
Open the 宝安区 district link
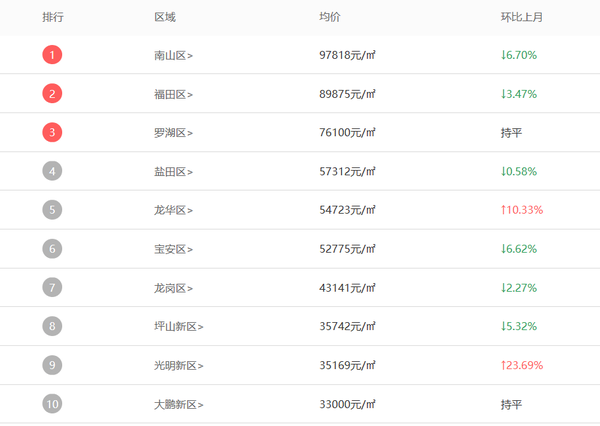click(173, 249)
